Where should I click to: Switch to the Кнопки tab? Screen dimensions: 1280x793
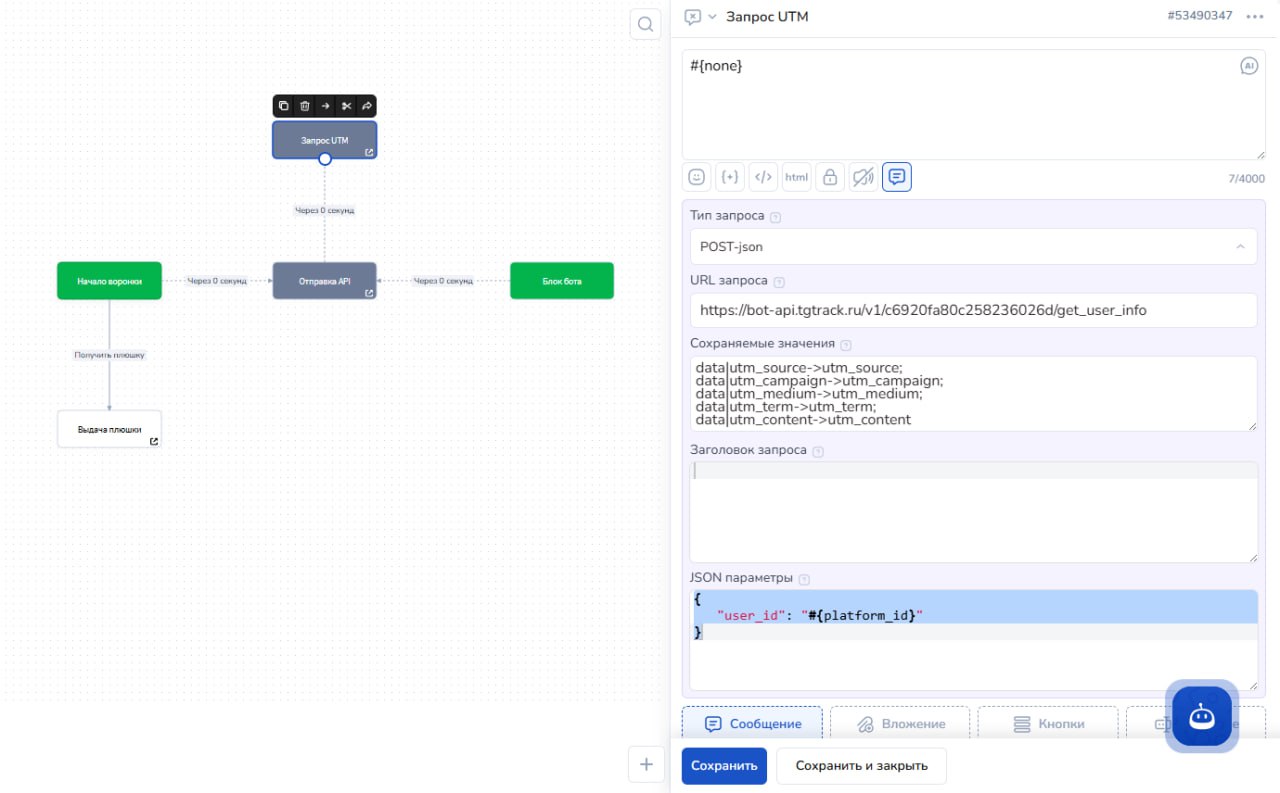click(x=1048, y=724)
